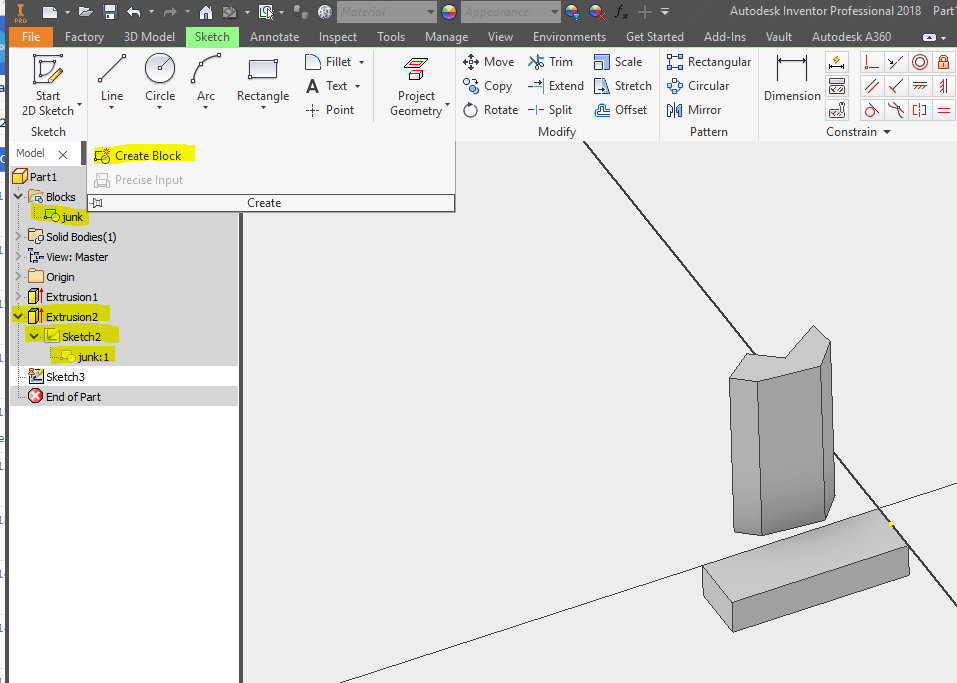This screenshot has width=957, height=683.
Task: Apply the Coincident constraint icon
Action: [x=872, y=62]
